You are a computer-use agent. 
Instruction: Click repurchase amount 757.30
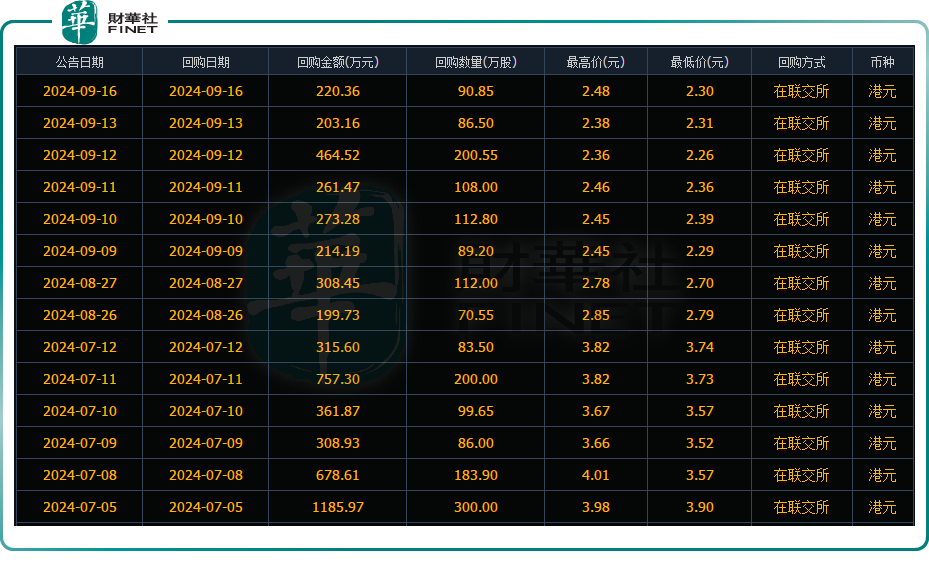tap(338, 379)
